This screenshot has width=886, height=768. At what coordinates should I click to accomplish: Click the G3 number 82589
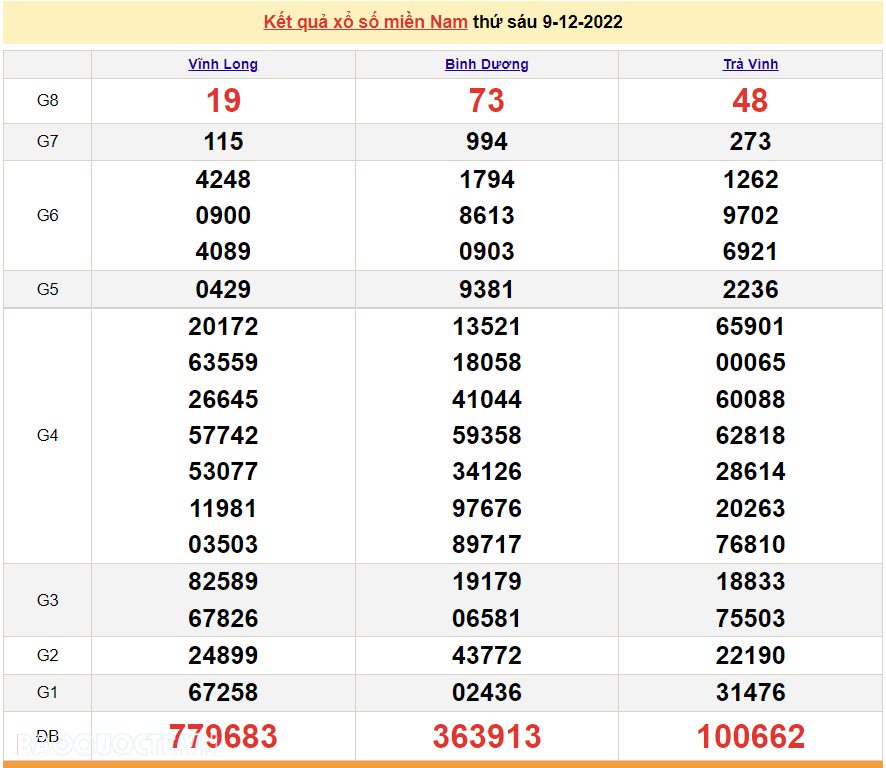click(223, 582)
